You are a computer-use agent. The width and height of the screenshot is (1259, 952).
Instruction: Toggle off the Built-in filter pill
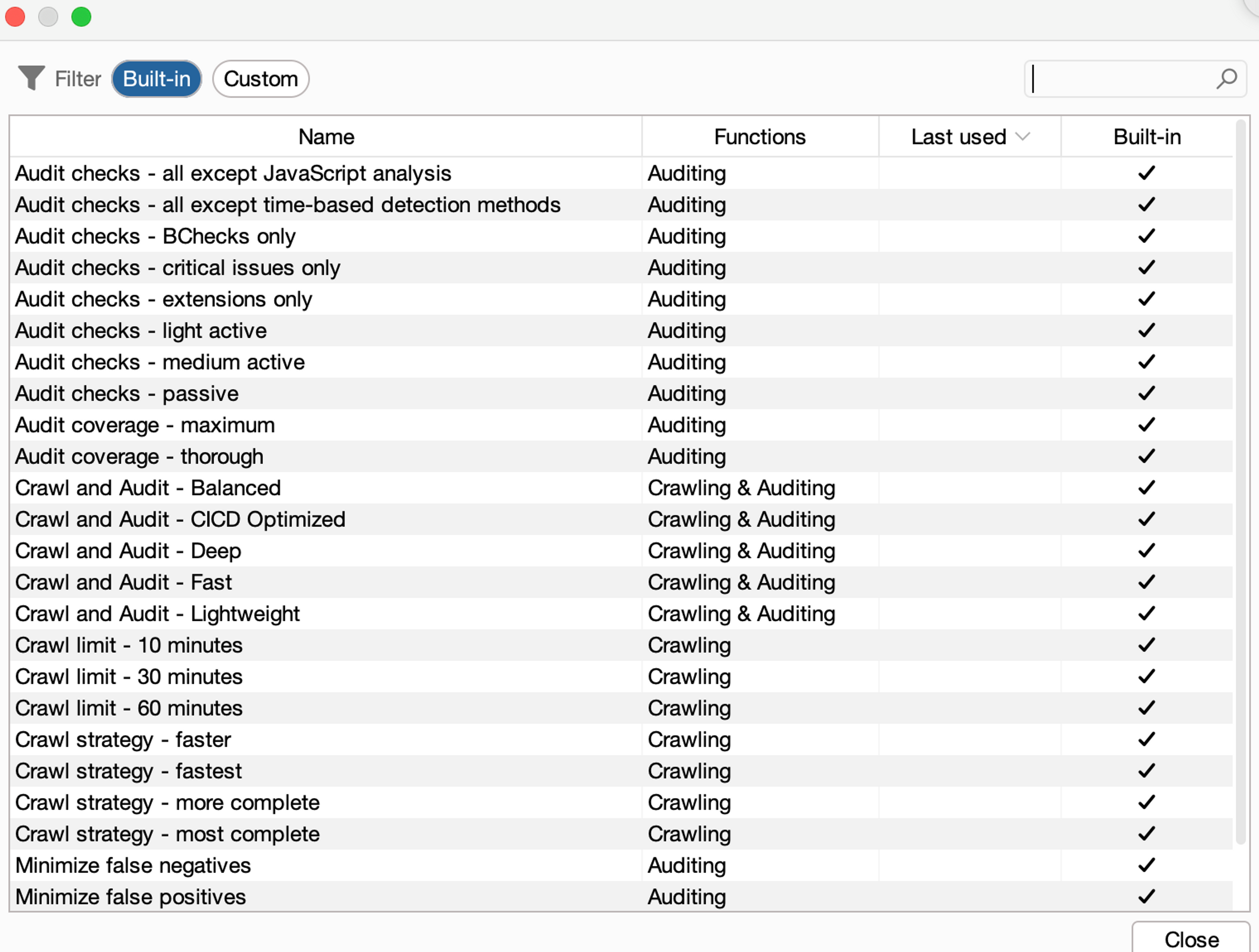156,79
